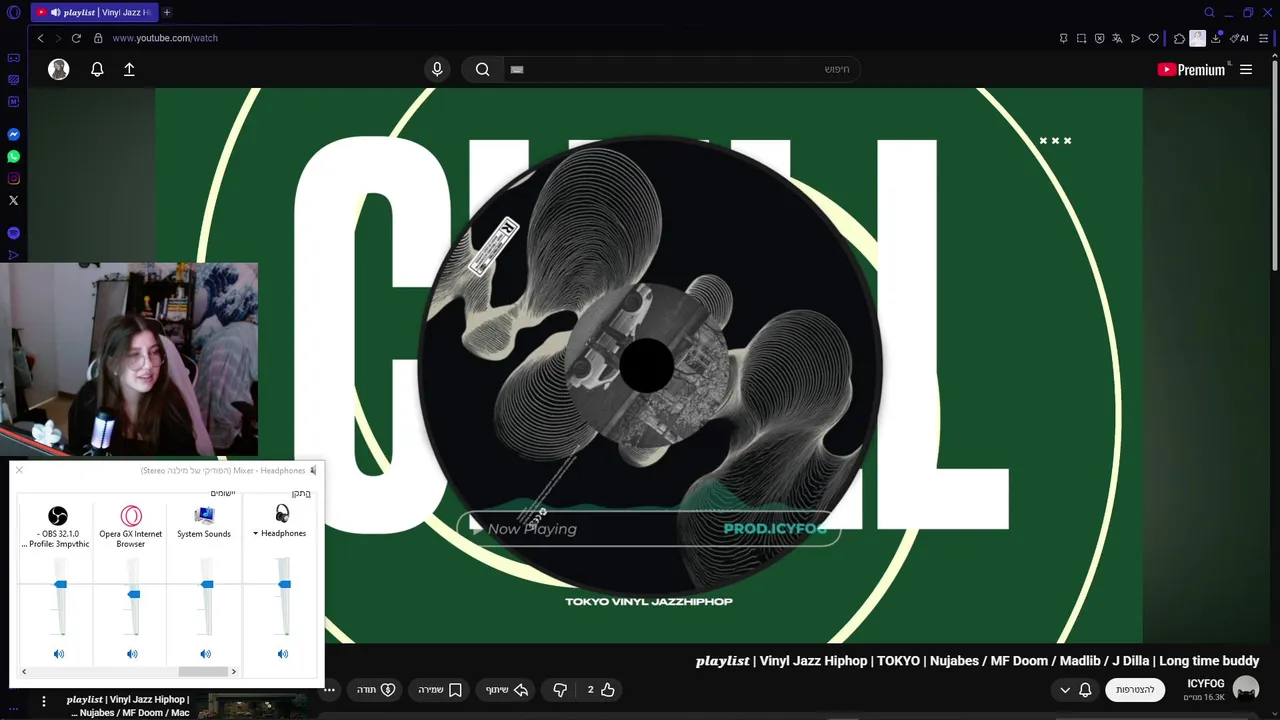
Task: Open YouTube upload arrow icon
Action: tap(129, 69)
